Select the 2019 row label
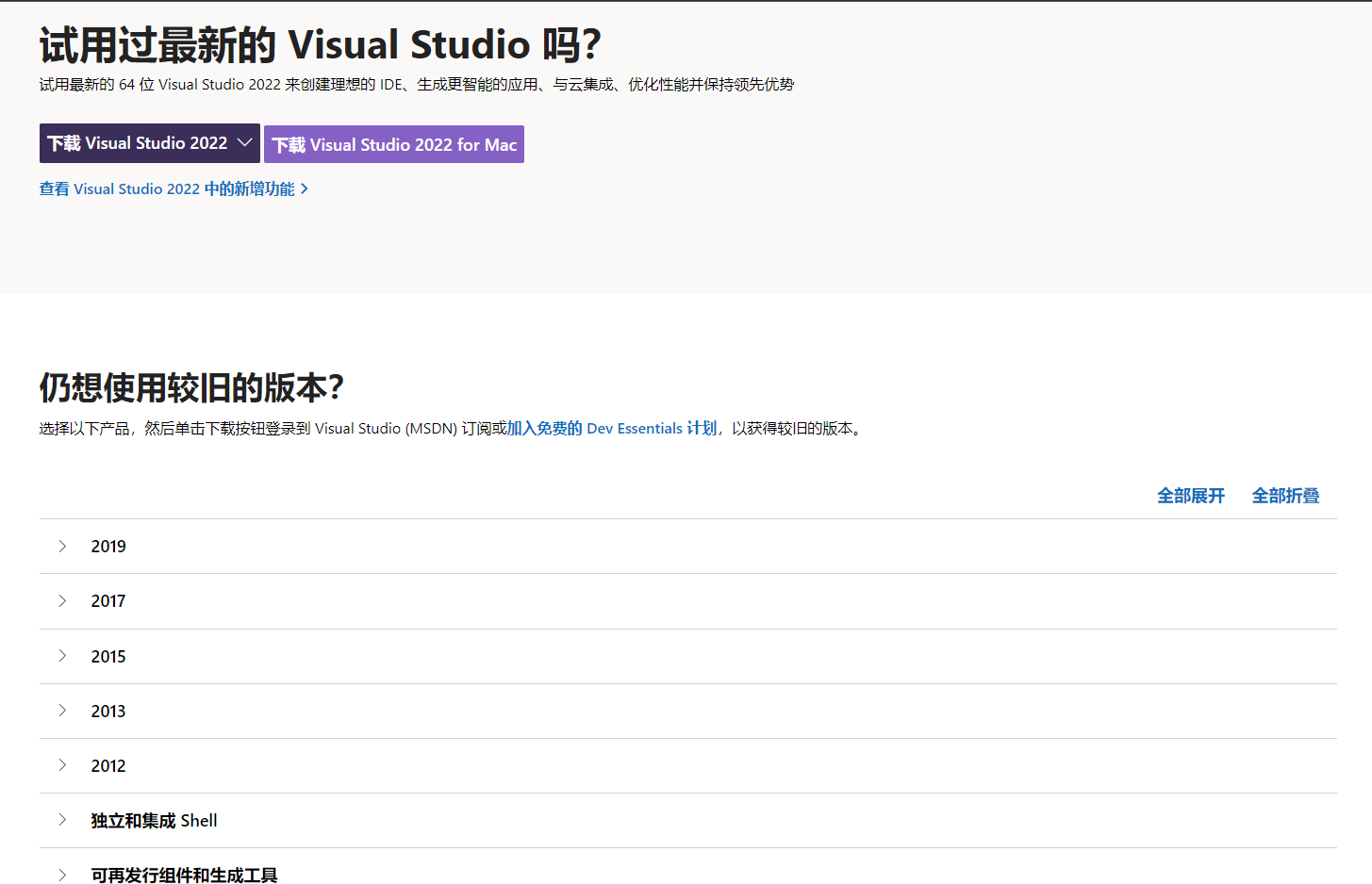 pyautogui.click(x=108, y=547)
